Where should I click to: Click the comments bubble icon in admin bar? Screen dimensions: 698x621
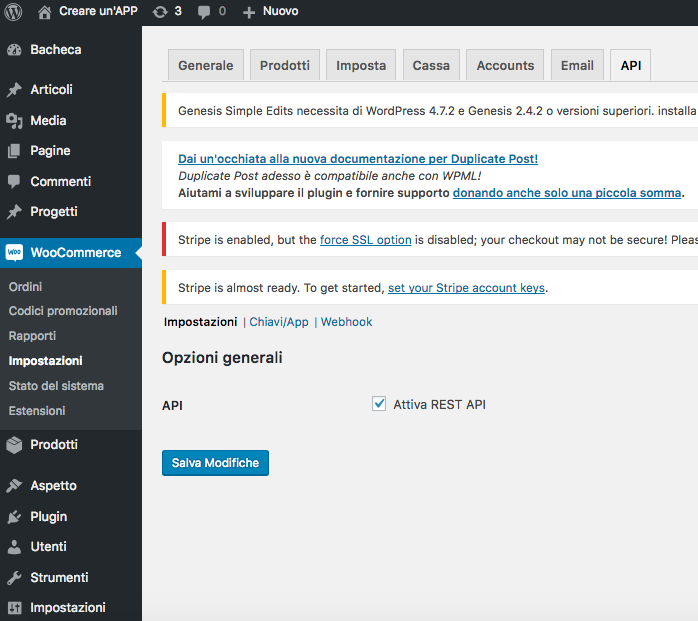(x=204, y=11)
